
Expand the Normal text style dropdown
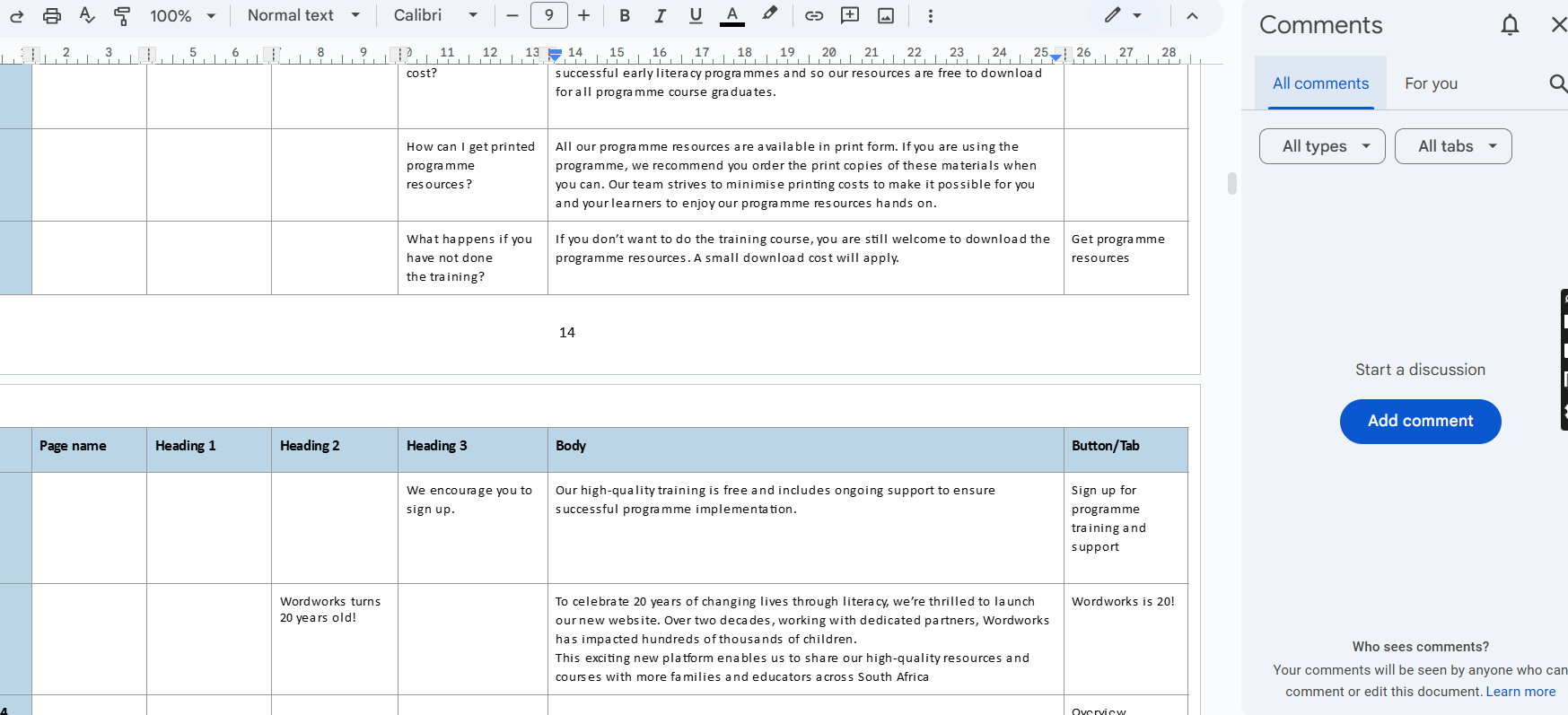click(x=303, y=16)
